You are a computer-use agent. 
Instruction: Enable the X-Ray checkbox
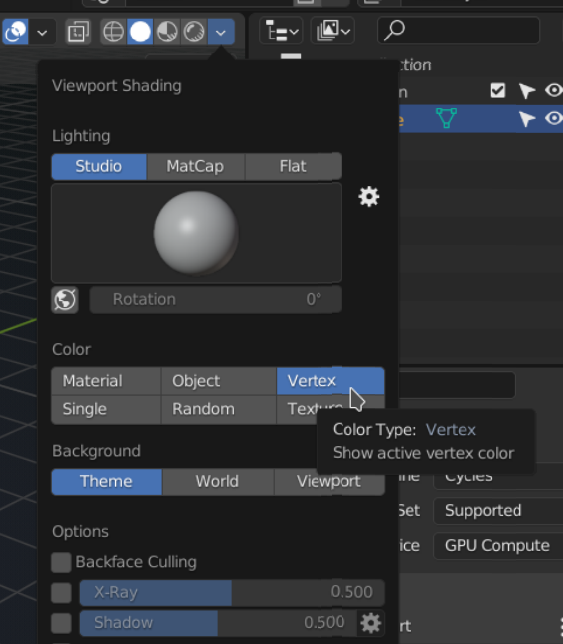click(x=61, y=593)
